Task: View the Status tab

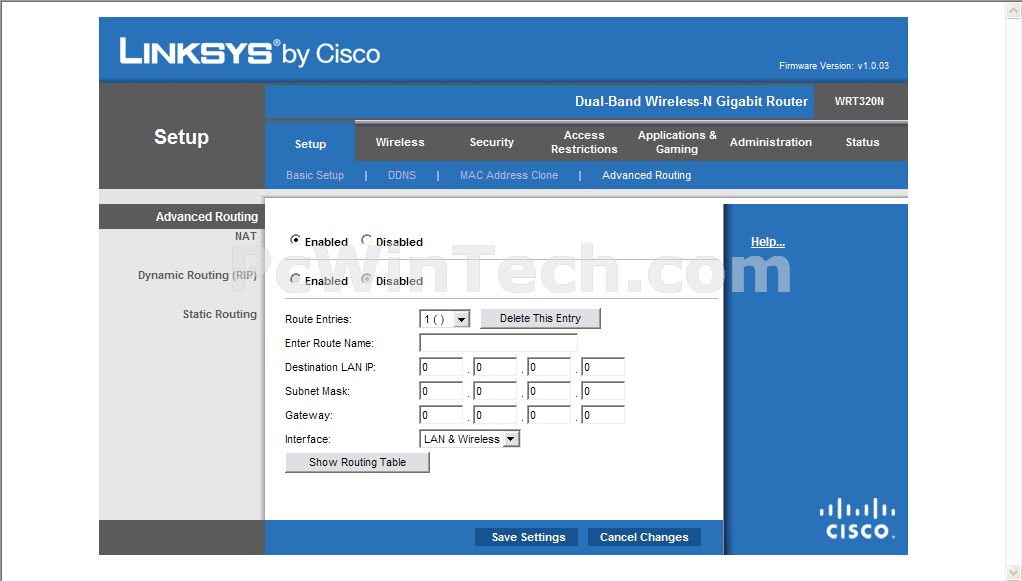Action: point(862,142)
